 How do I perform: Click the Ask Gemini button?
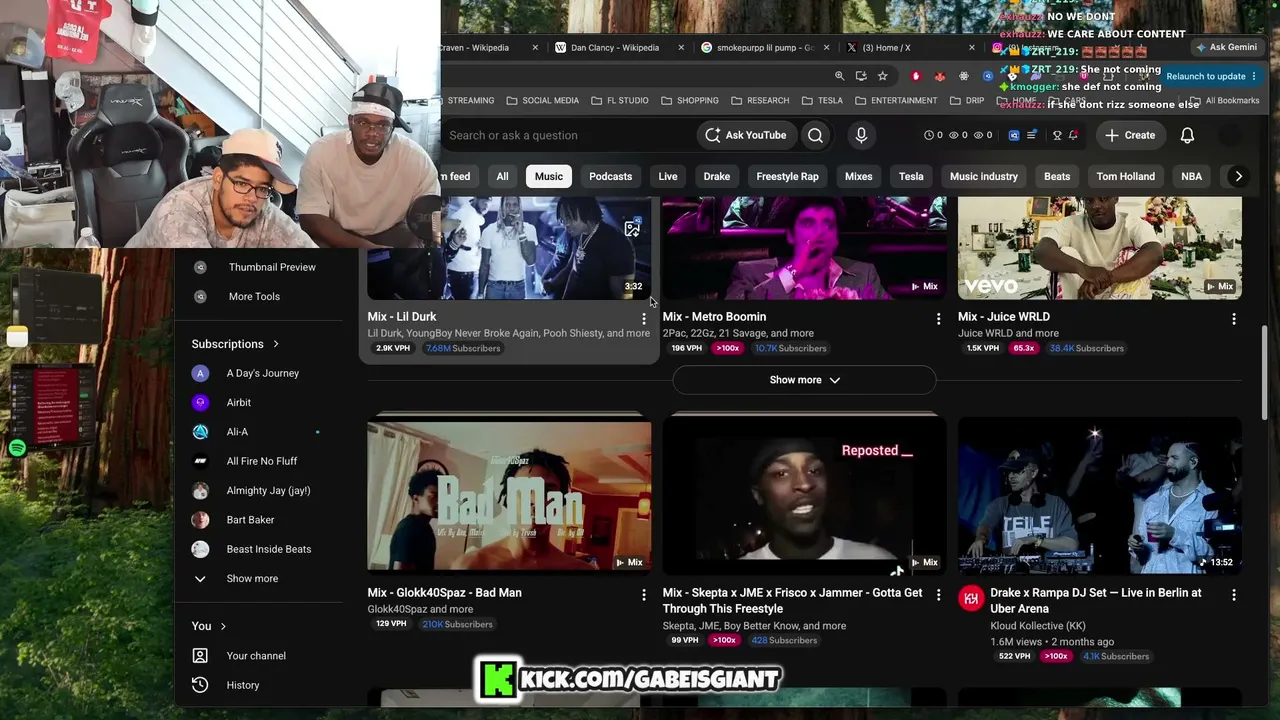pos(1225,47)
